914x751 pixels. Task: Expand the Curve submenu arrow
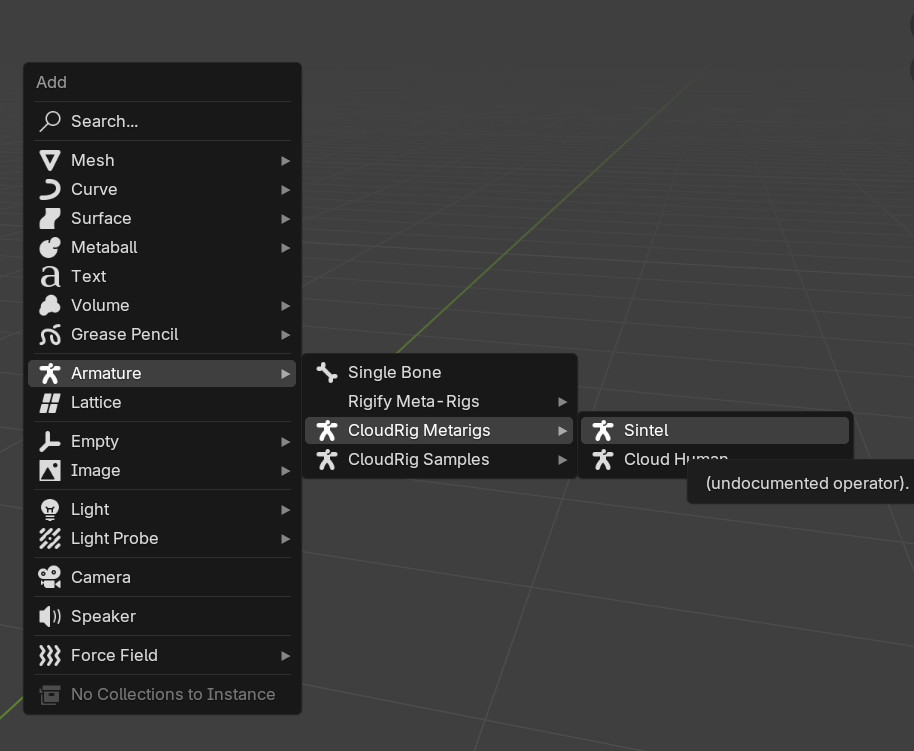286,190
